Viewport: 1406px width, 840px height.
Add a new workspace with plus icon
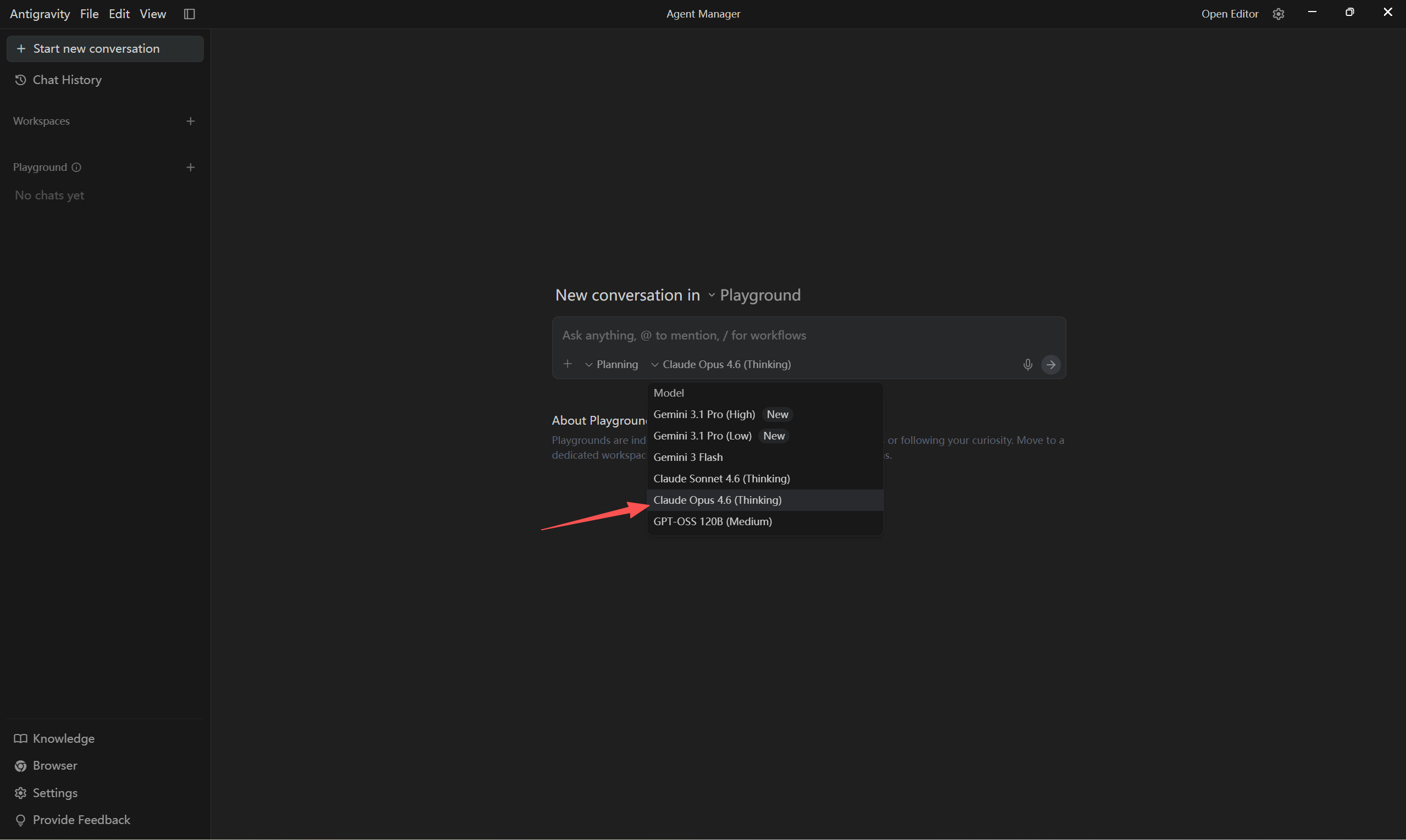(x=190, y=121)
